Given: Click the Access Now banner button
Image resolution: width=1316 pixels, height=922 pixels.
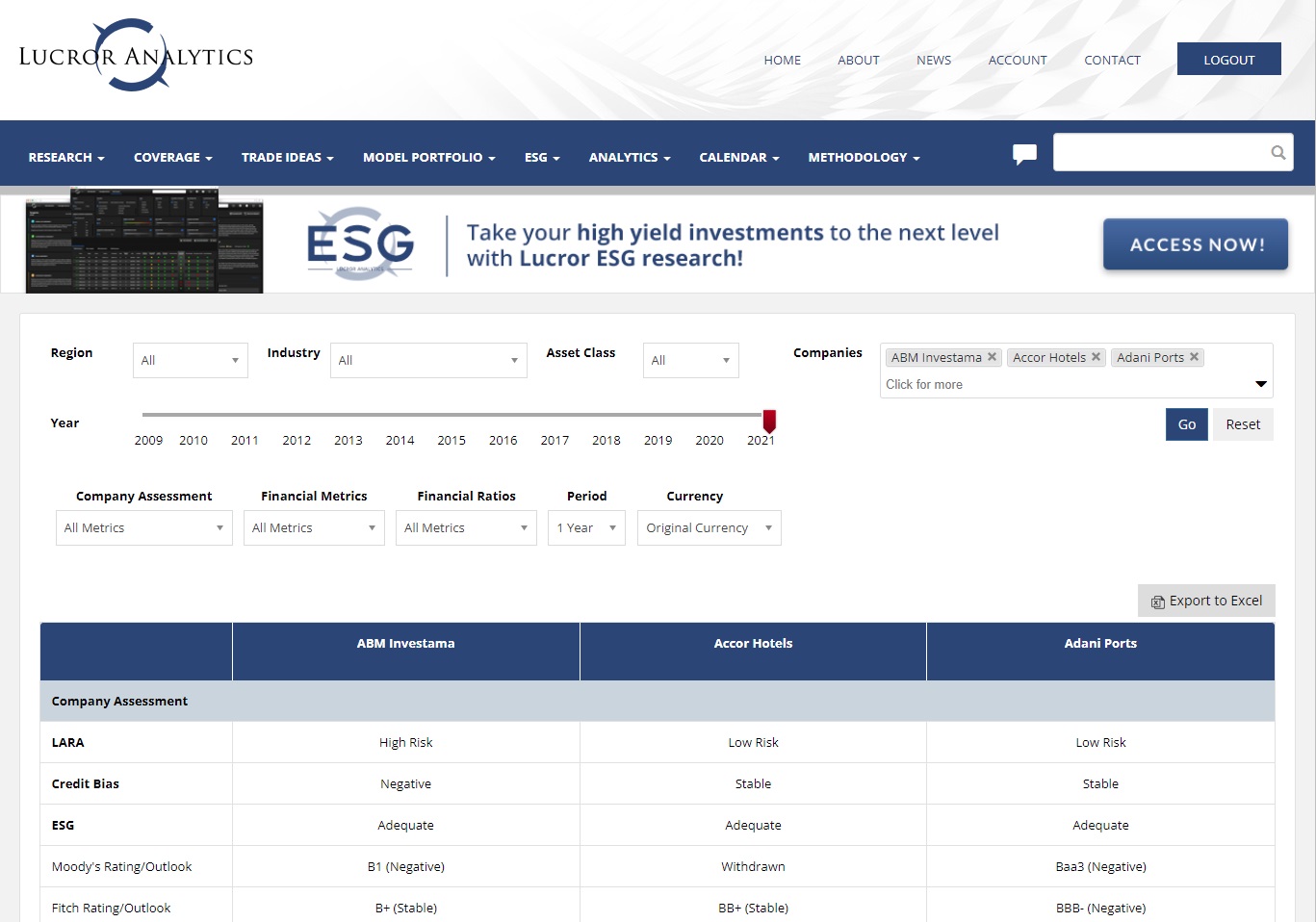Looking at the screenshot, I should click(x=1196, y=244).
